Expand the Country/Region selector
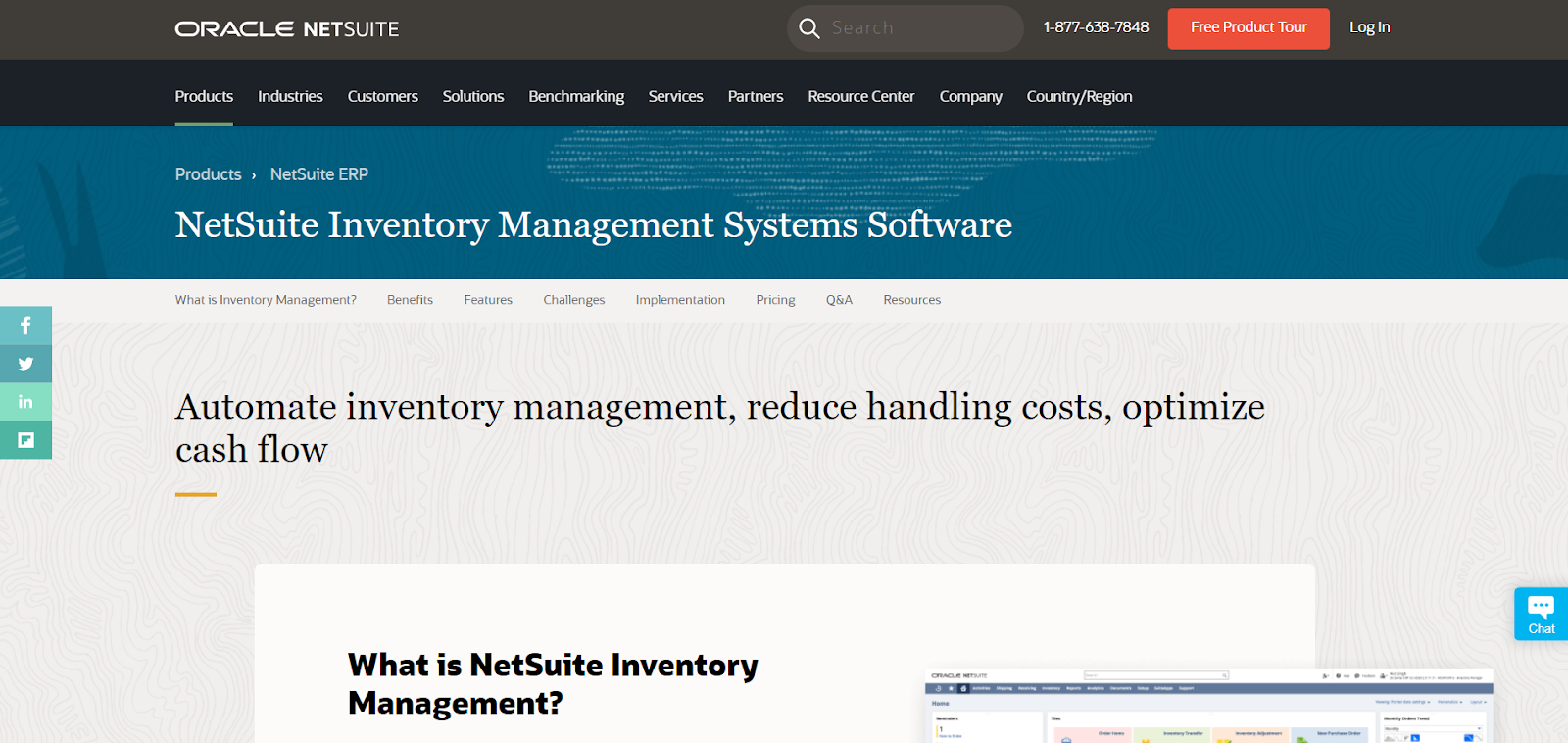This screenshot has width=1568, height=743. pyautogui.click(x=1079, y=96)
